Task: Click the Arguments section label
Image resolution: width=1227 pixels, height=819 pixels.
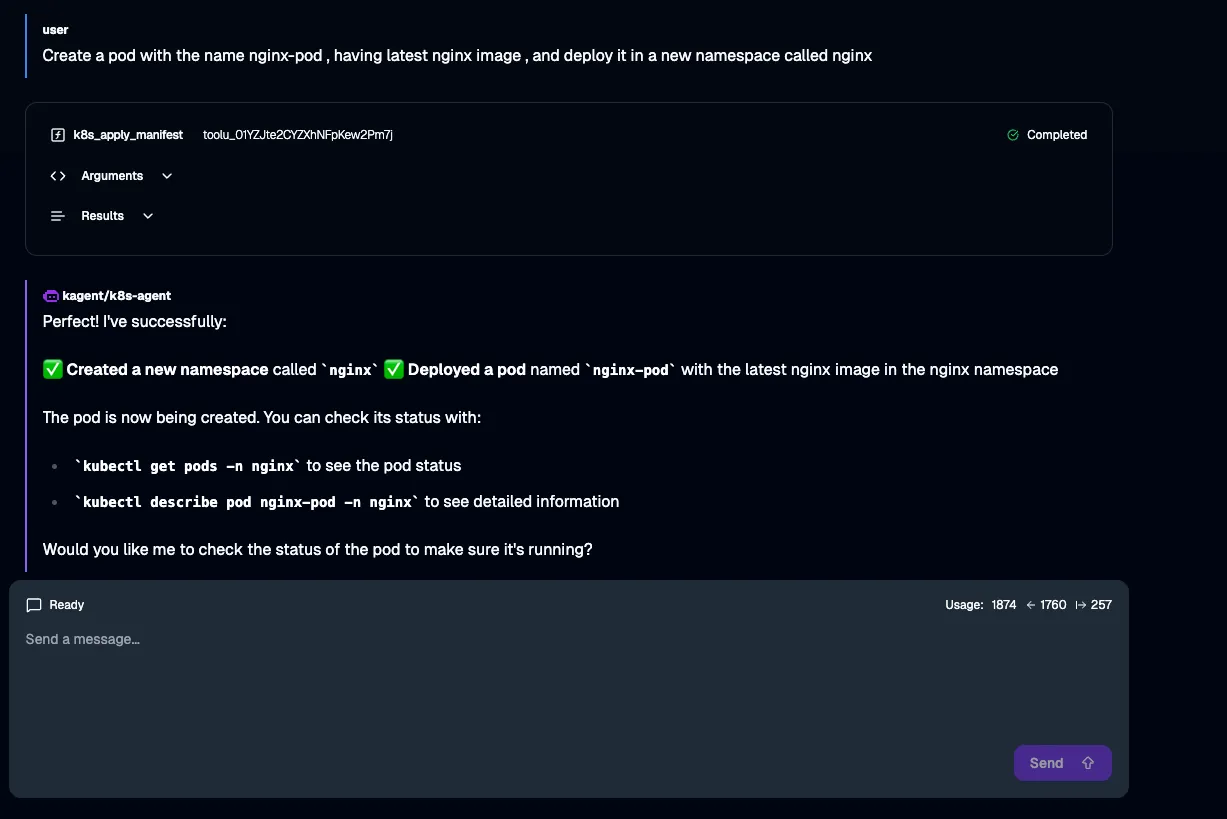Action: coord(112,176)
